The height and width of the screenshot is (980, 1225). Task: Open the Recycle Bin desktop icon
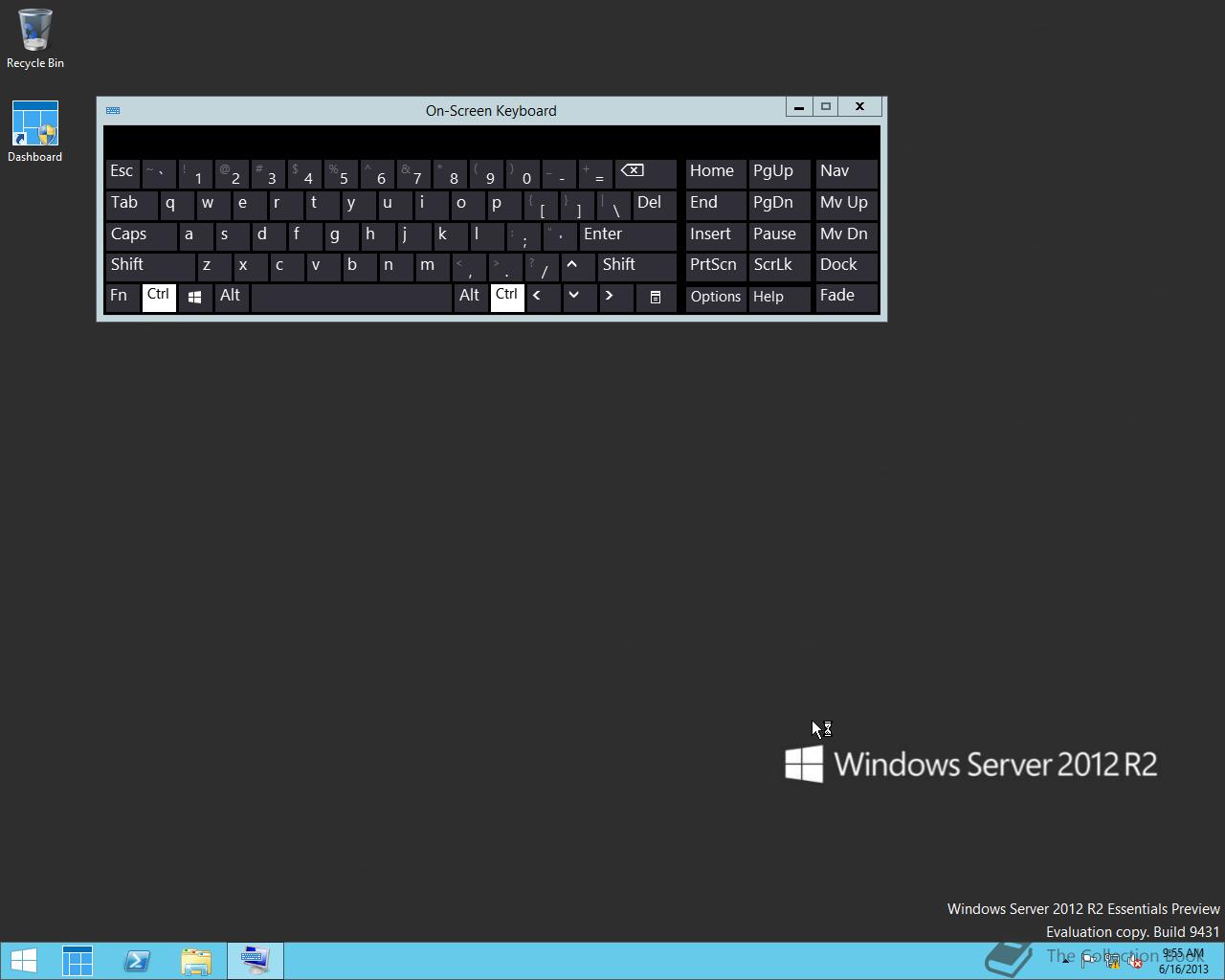point(35,39)
